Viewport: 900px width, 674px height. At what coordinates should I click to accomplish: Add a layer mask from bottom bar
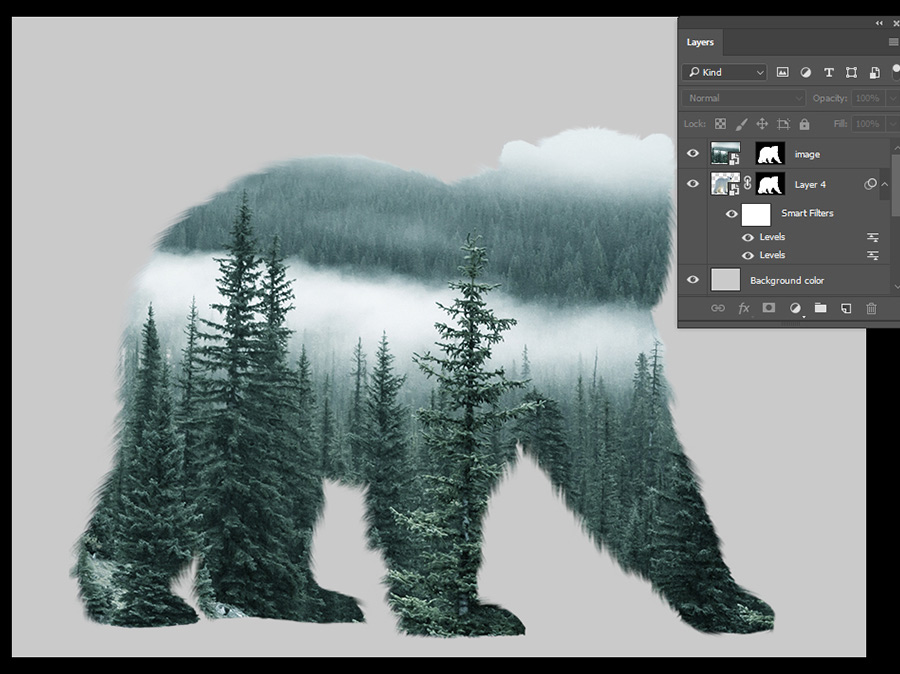click(x=769, y=308)
